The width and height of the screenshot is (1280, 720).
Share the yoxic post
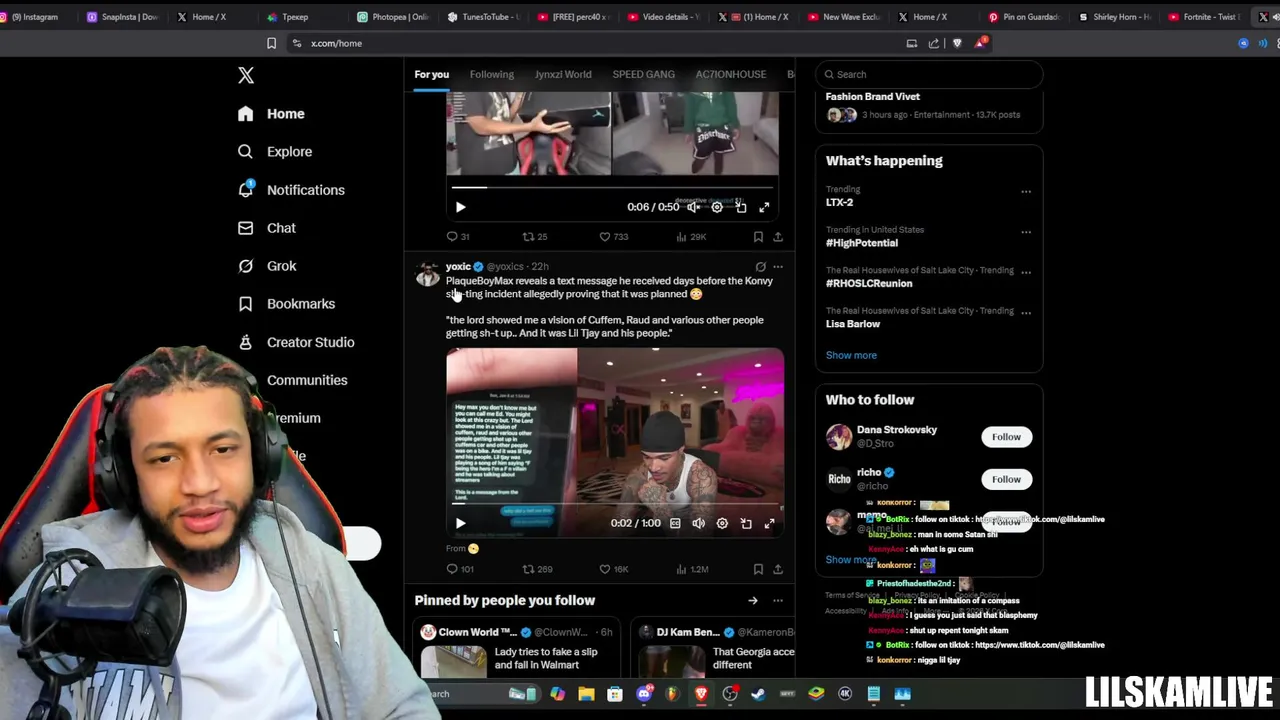coord(777,569)
